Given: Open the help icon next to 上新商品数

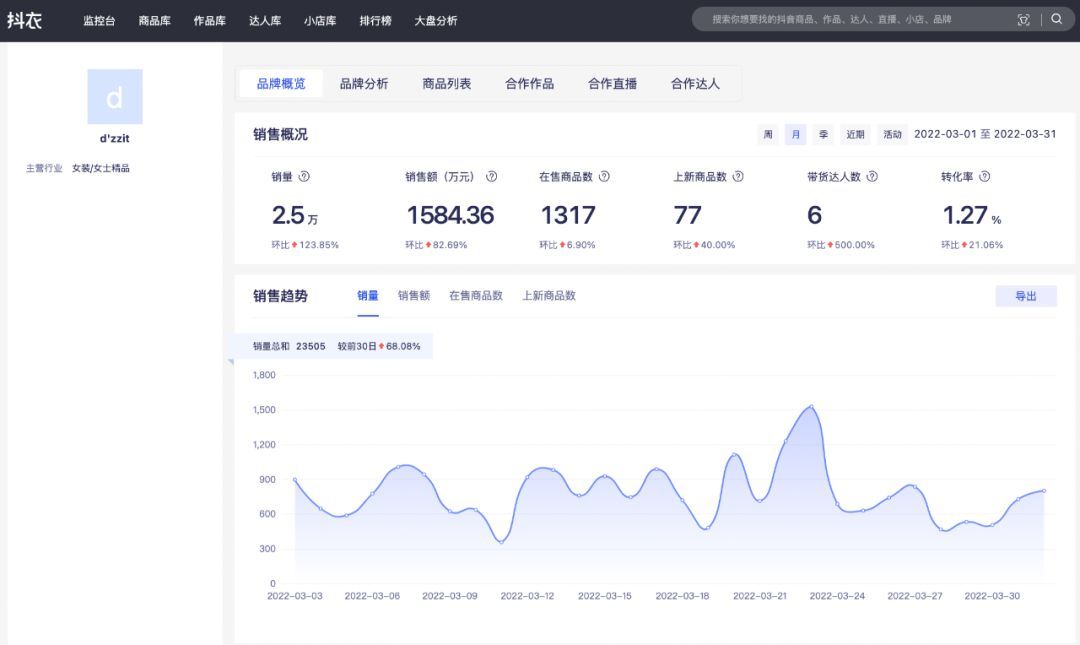Looking at the screenshot, I should pyautogui.click(x=738, y=175).
